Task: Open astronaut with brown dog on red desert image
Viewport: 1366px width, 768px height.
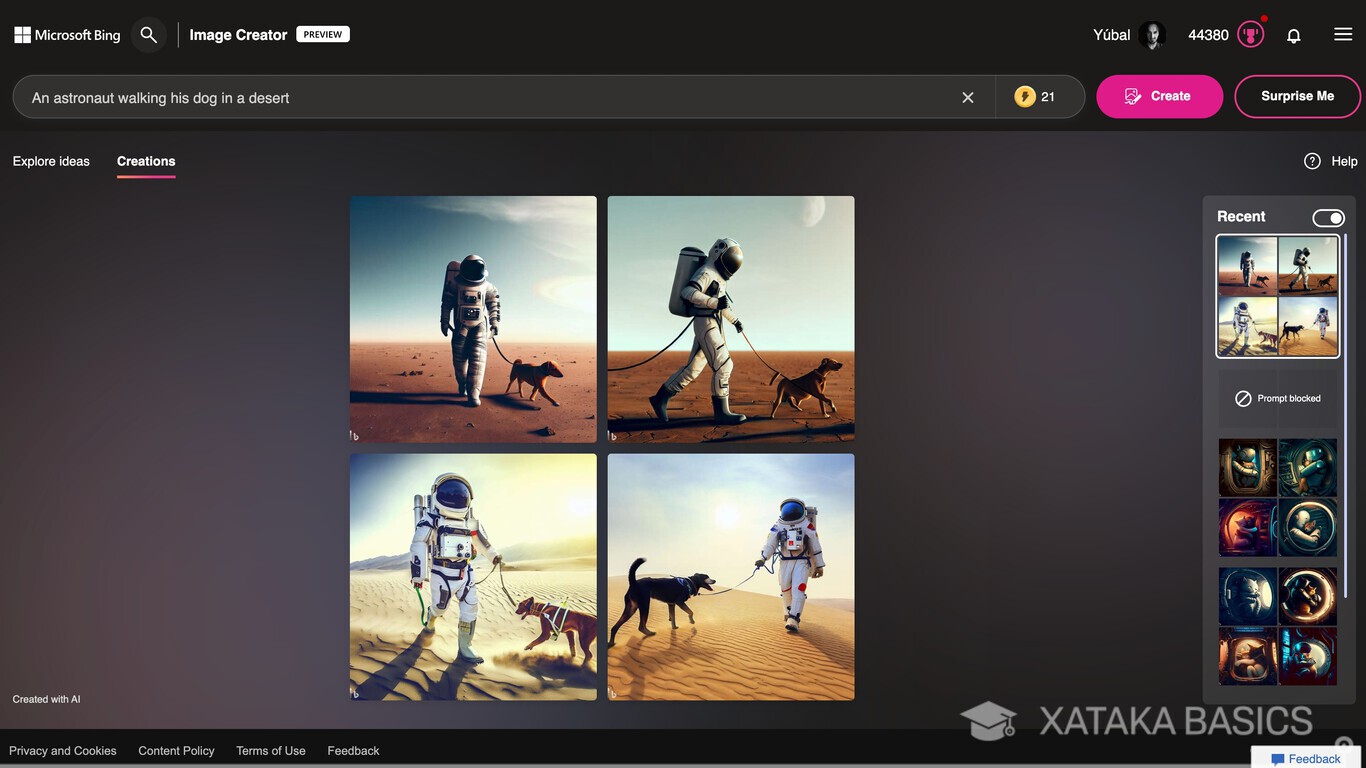Action: coord(473,319)
